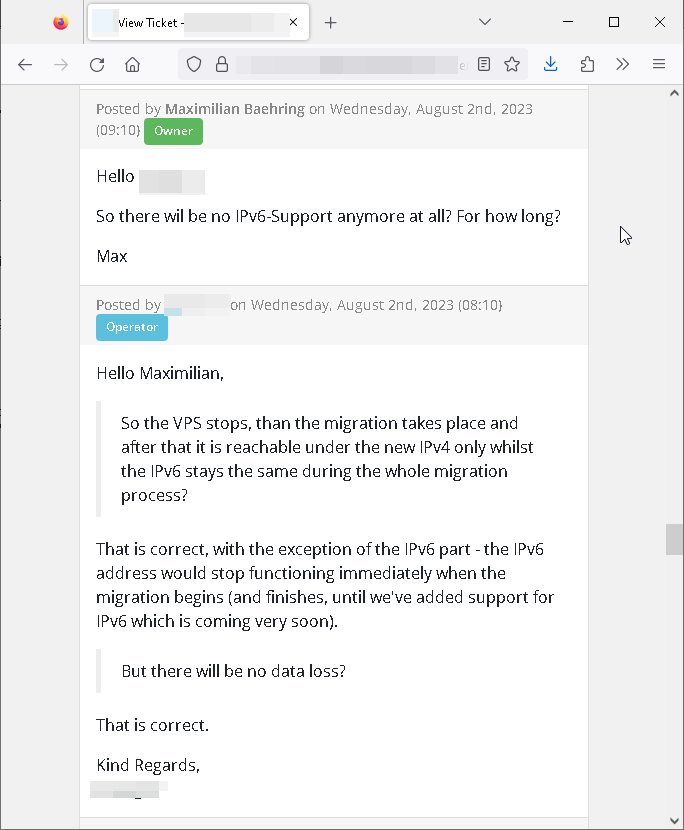Open the Extensions puzzle-piece menu
The height and width of the screenshot is (830, 684).
(587, 65)
